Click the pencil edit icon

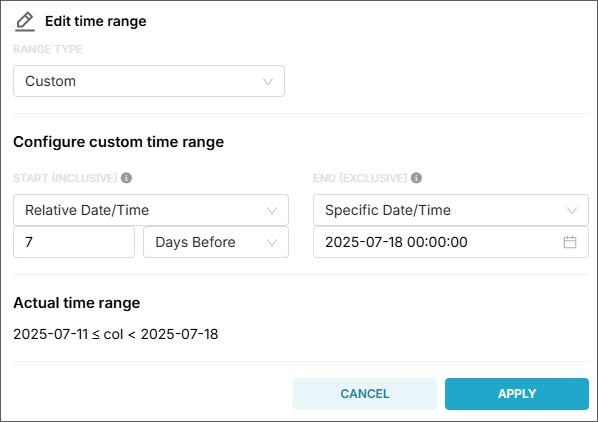click(x=25, y=21)
